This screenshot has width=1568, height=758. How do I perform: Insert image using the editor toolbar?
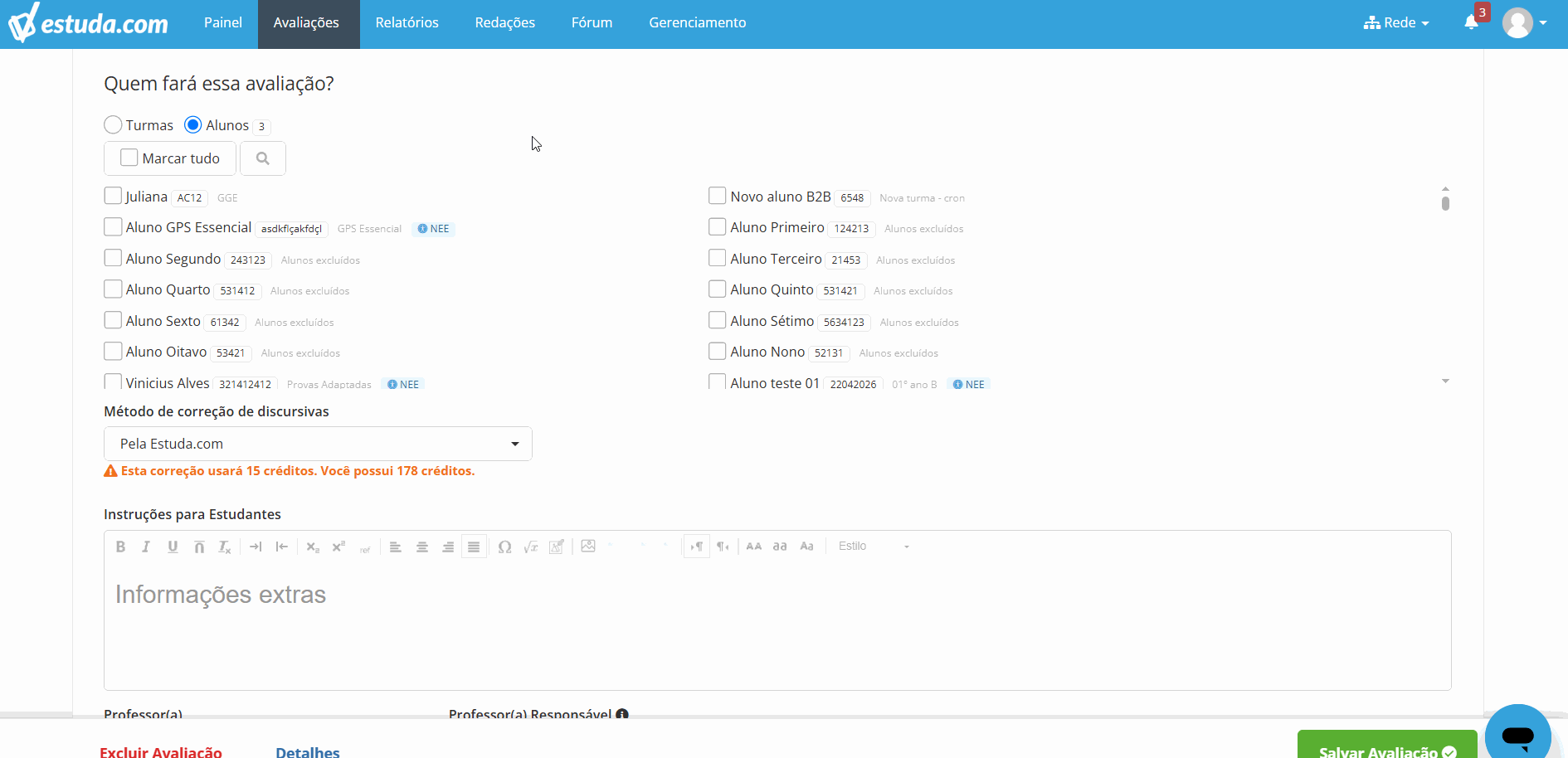click(588, 546)
